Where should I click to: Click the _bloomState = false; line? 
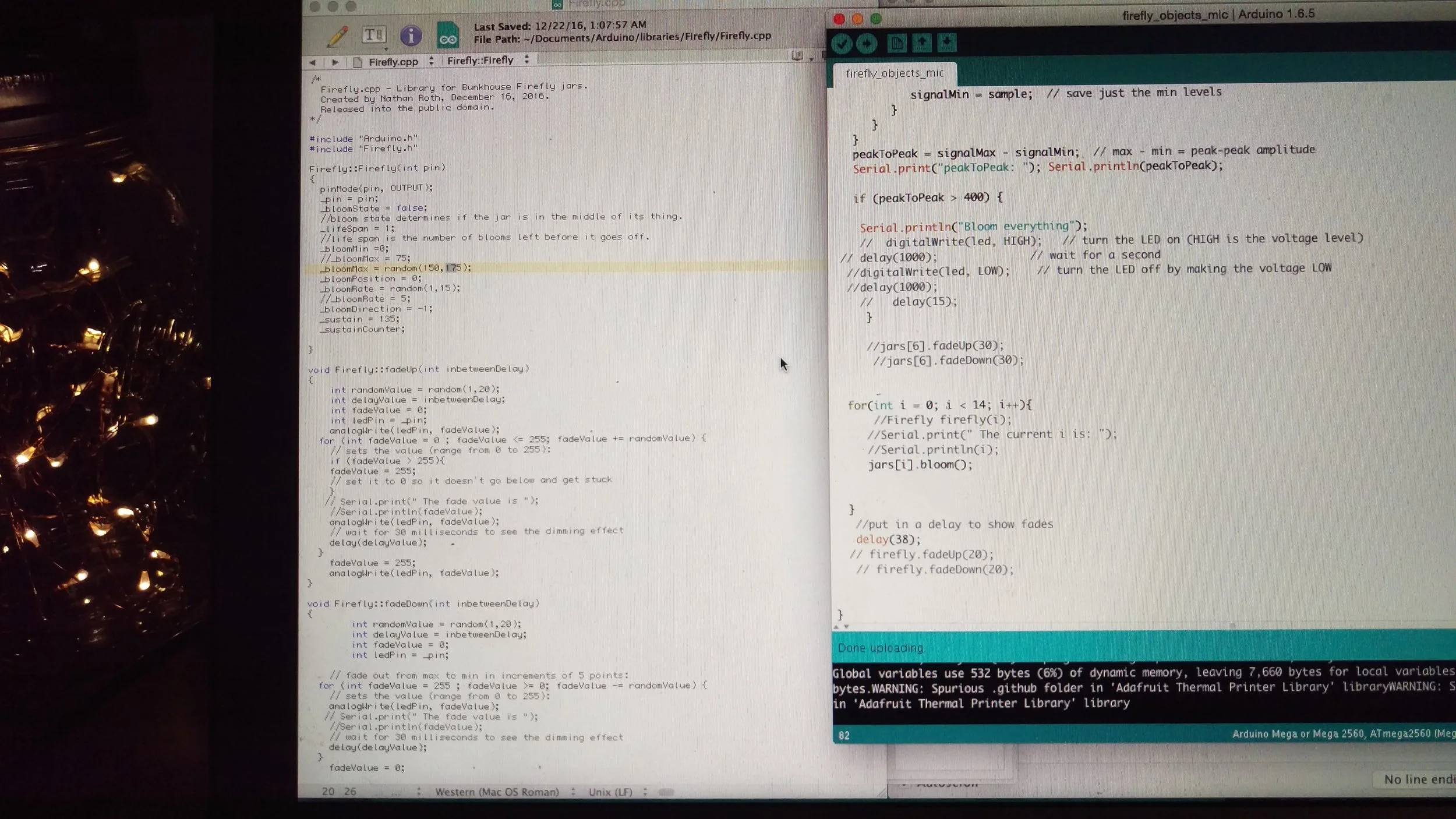(x=373, y=208)
